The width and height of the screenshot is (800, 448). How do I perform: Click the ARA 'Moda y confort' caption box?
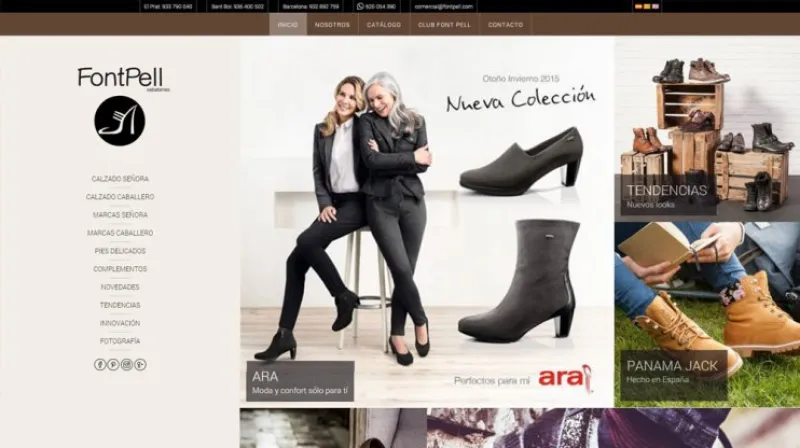pyautogui.click(x=300, y=382)
